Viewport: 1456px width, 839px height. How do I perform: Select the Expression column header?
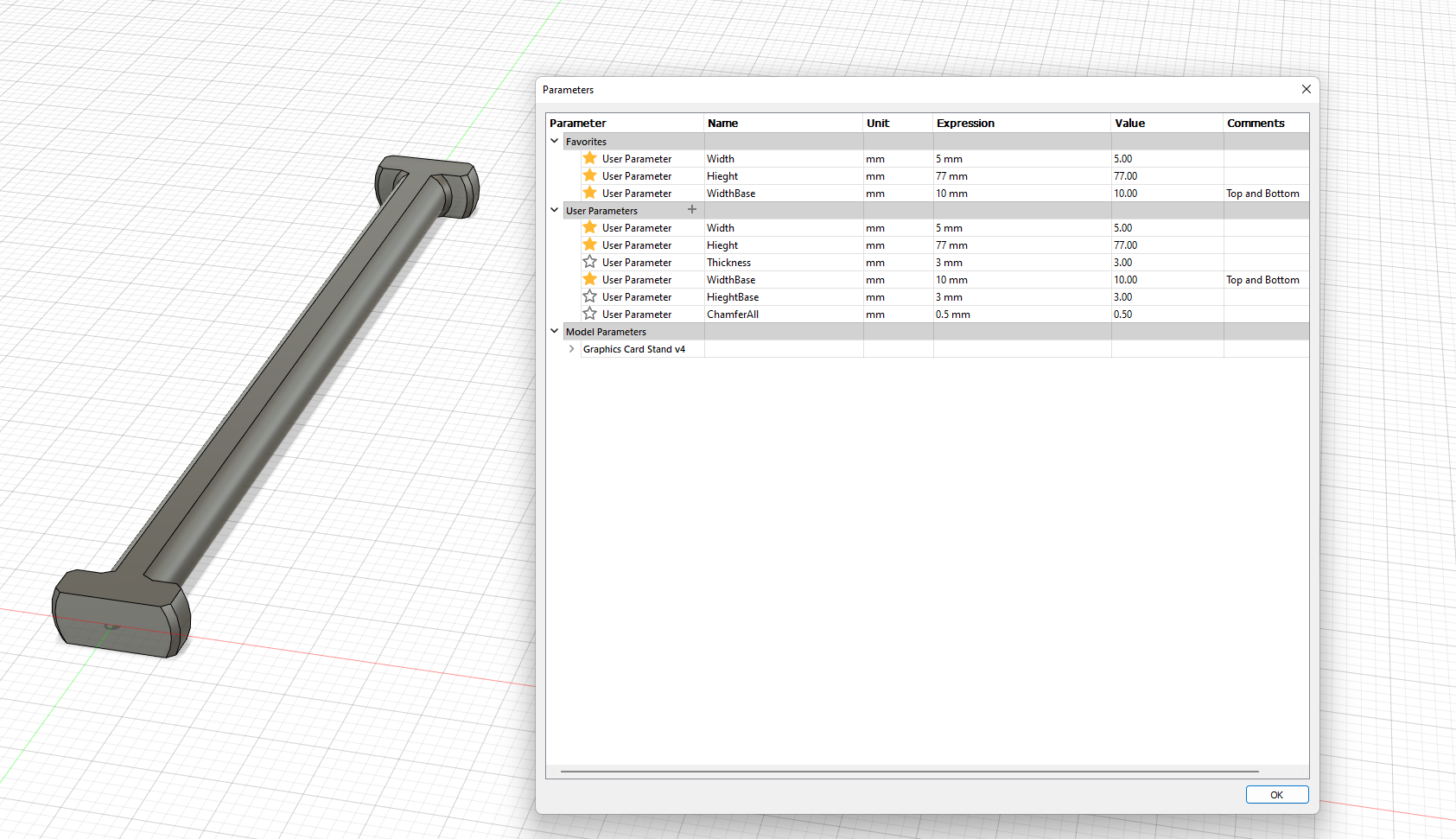click(1022, 124)
